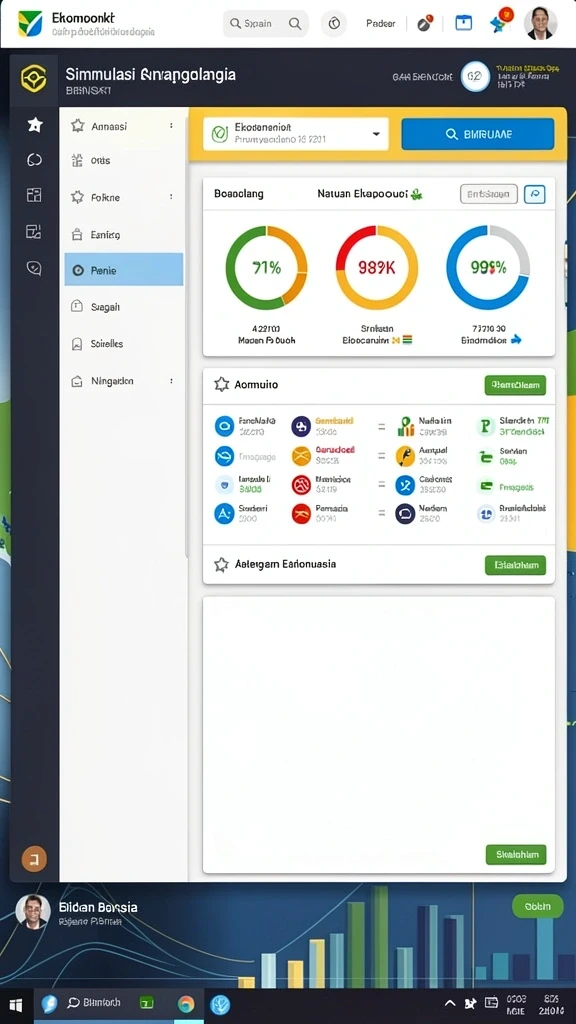Expand the Ningarden menu options dots
Image resolution: width=576 pixels, height=1024 pixels.
tap(171, 380)
